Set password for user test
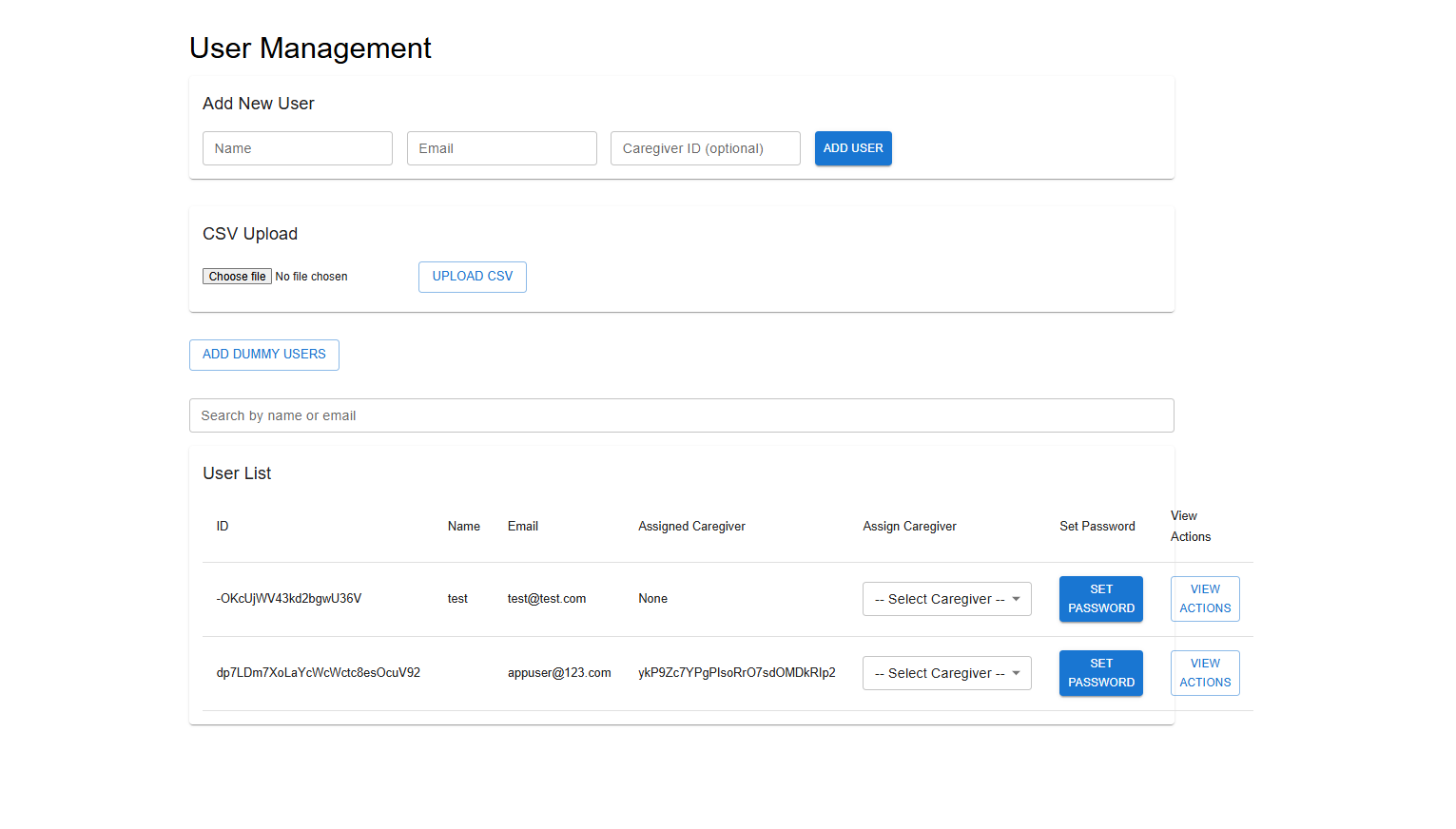This screenshot has height=829, width=1456. pos(1100,598)
